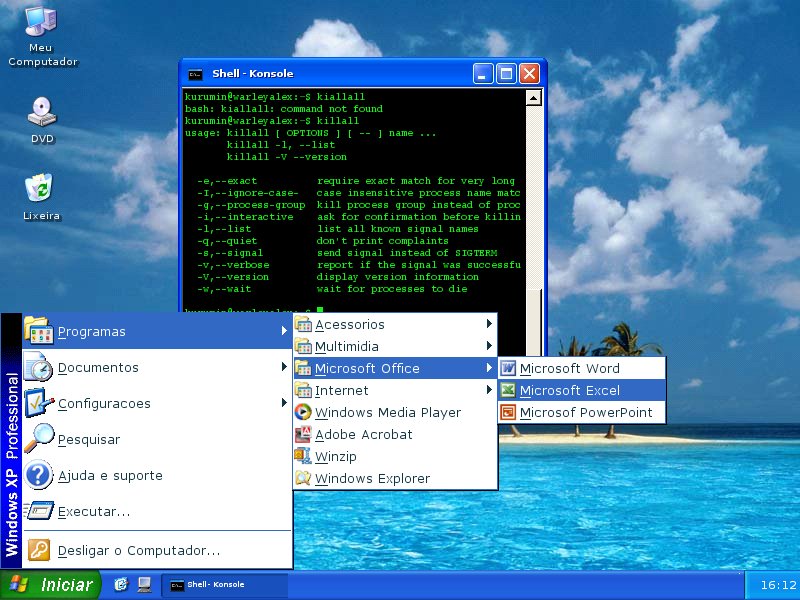Click the Executar window icon
Screen dimensions: 800x600
(x=39, y=511)
